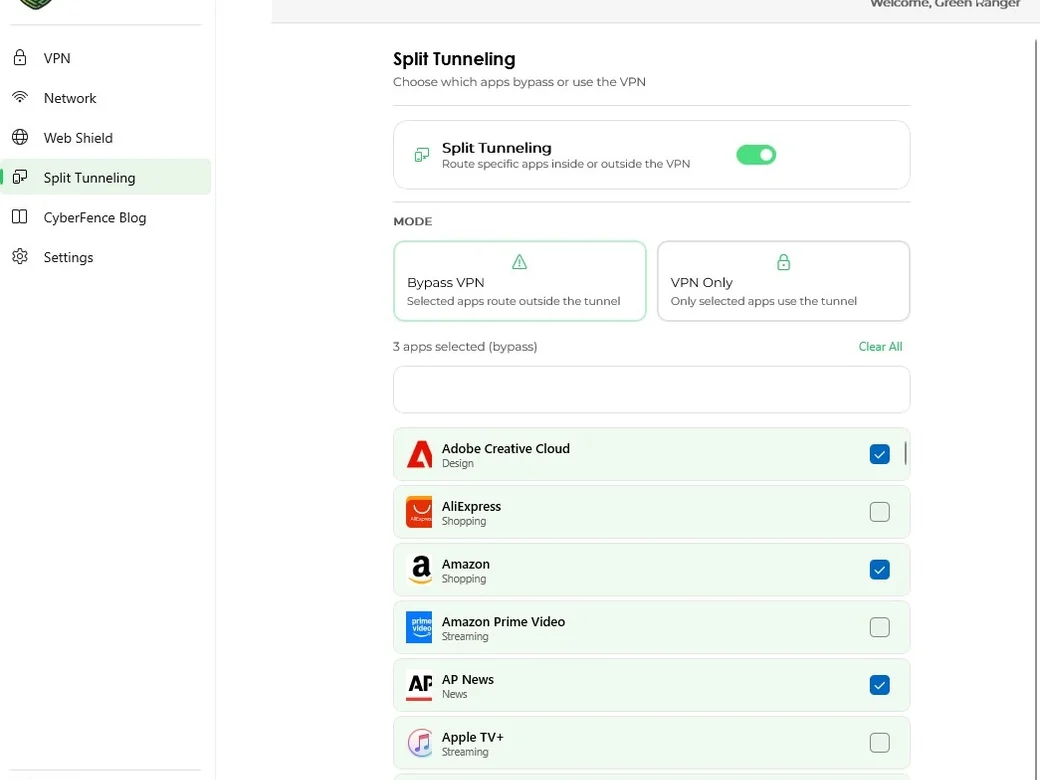
Task: Check the AliExpress checkbox
Action: tap(879, 512)
